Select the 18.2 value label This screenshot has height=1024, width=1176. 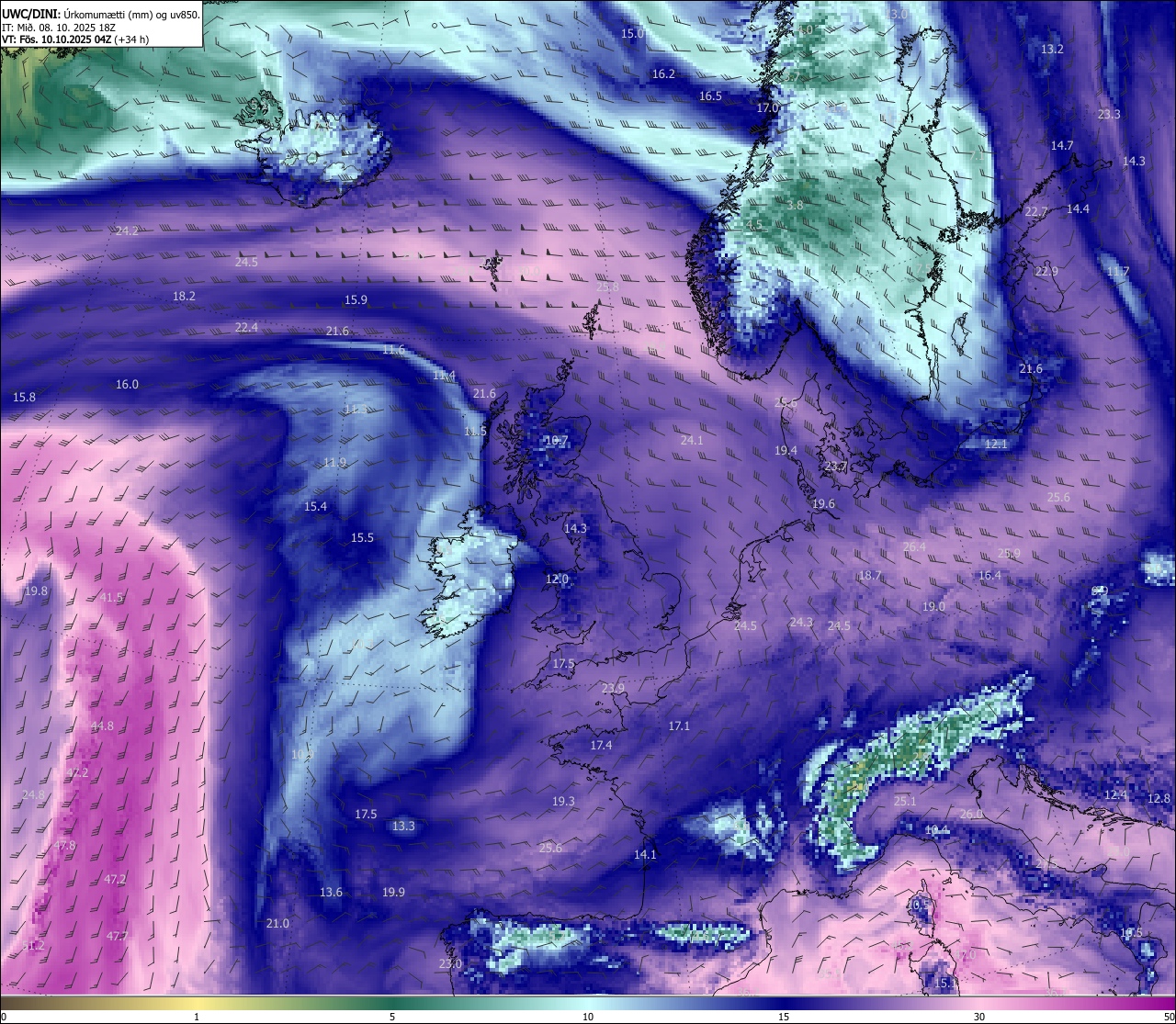click(x=184, y=296)
